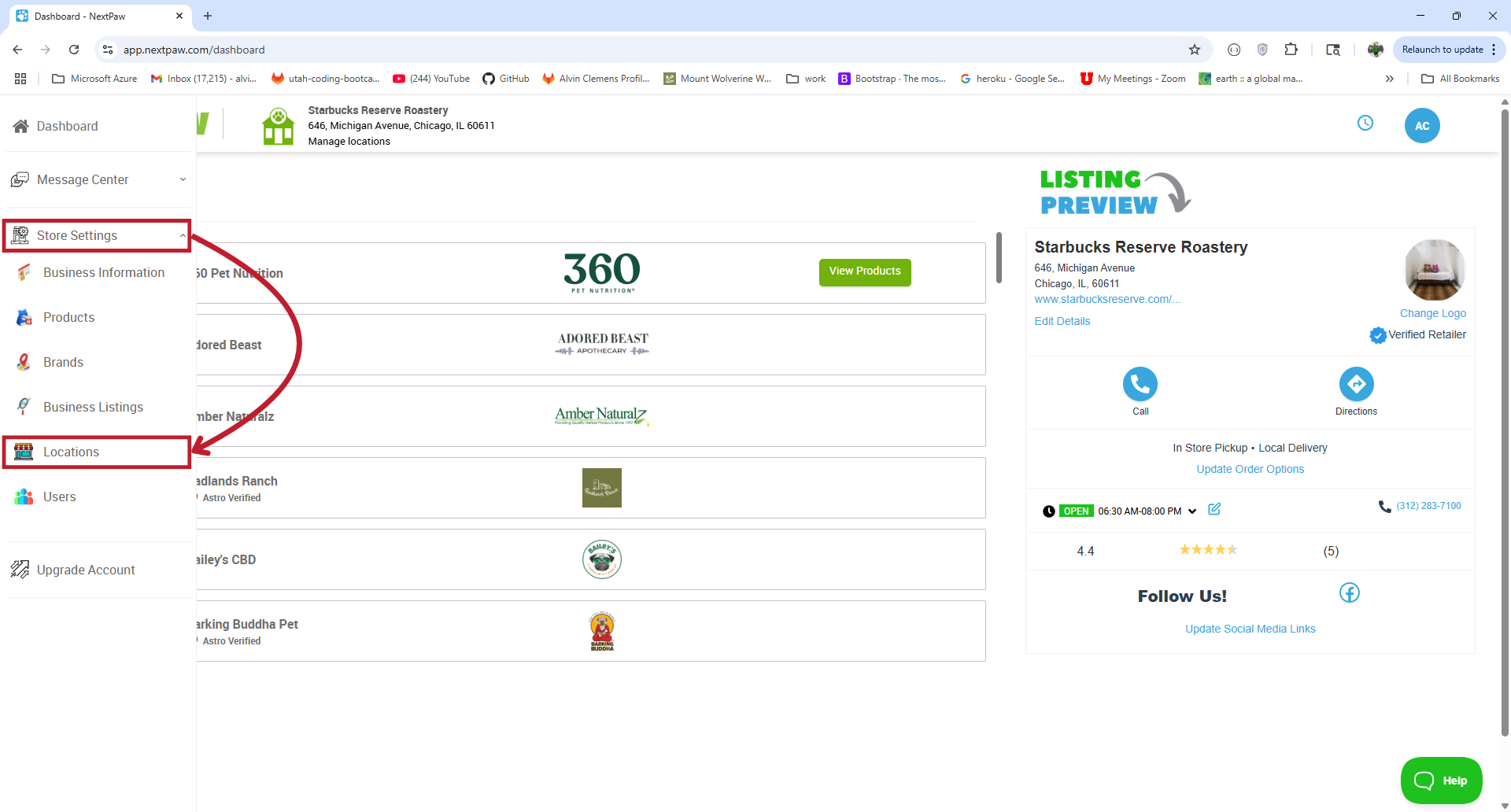This screenshot has width=1511, height=812.
Task: Expand the store hours dropdown arrow
Action: click(1192, 511)
